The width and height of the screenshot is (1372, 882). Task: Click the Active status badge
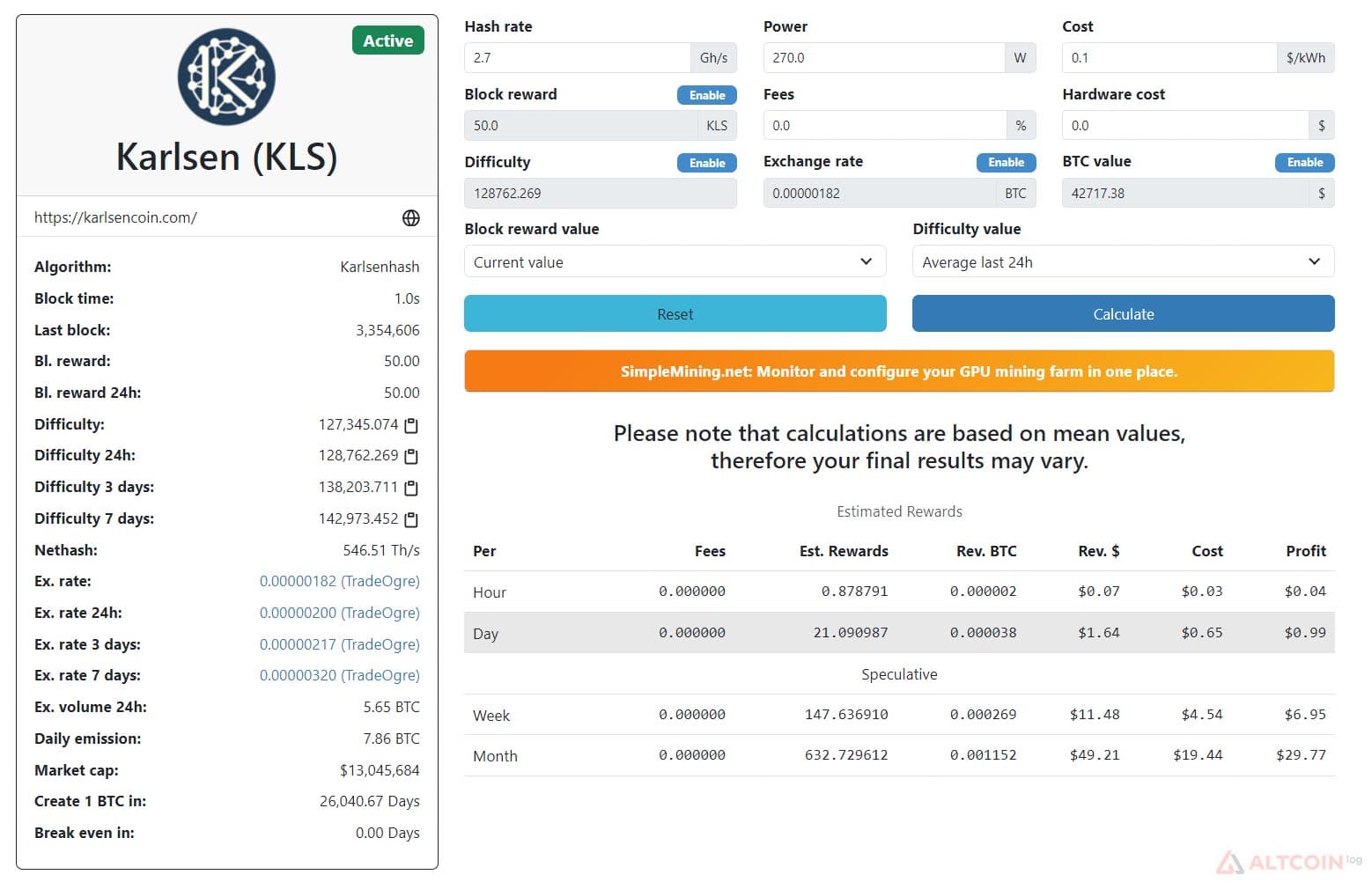[x=387, y=40]
